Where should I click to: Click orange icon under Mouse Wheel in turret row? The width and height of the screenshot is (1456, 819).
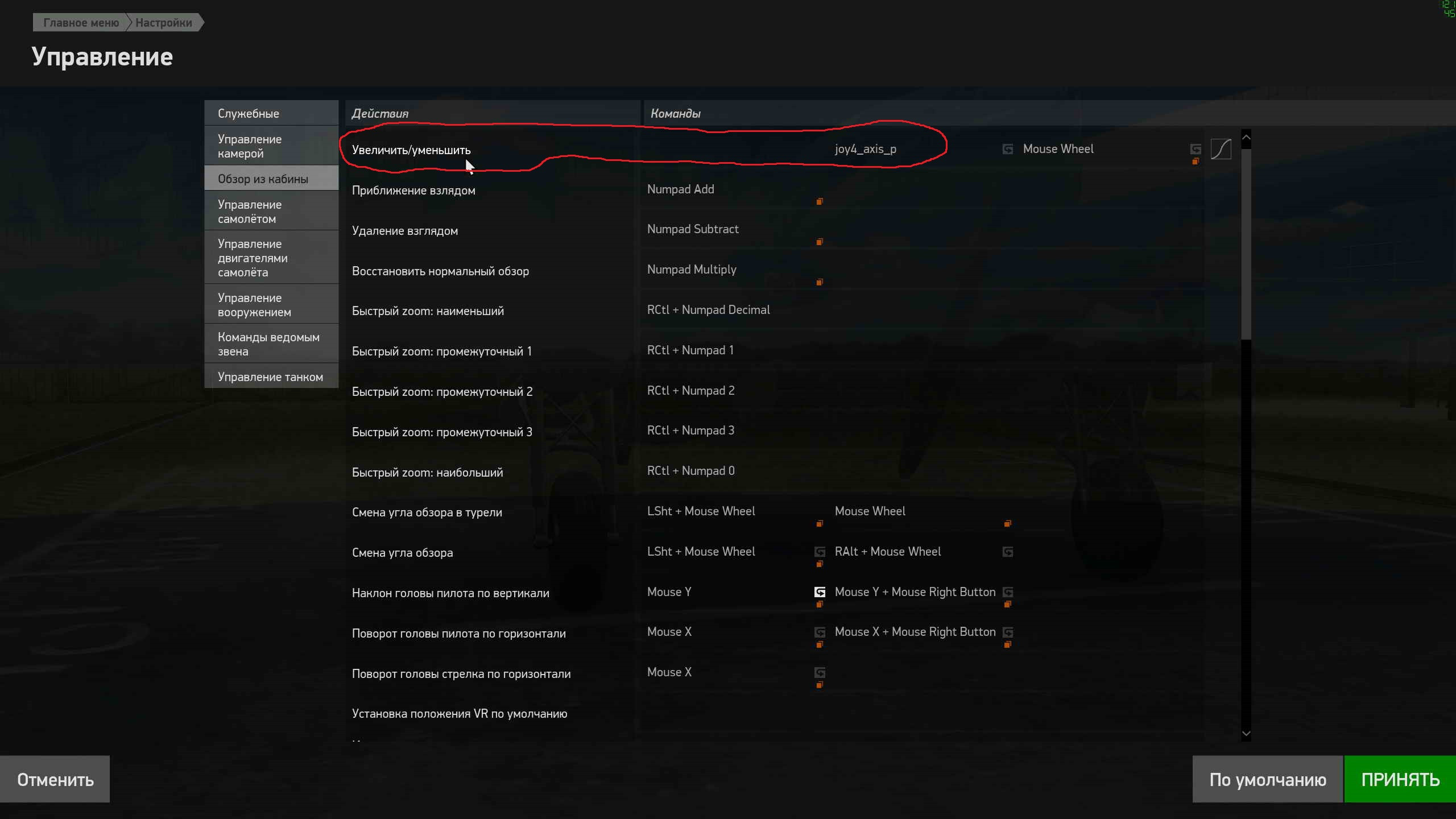[1007, 524]
